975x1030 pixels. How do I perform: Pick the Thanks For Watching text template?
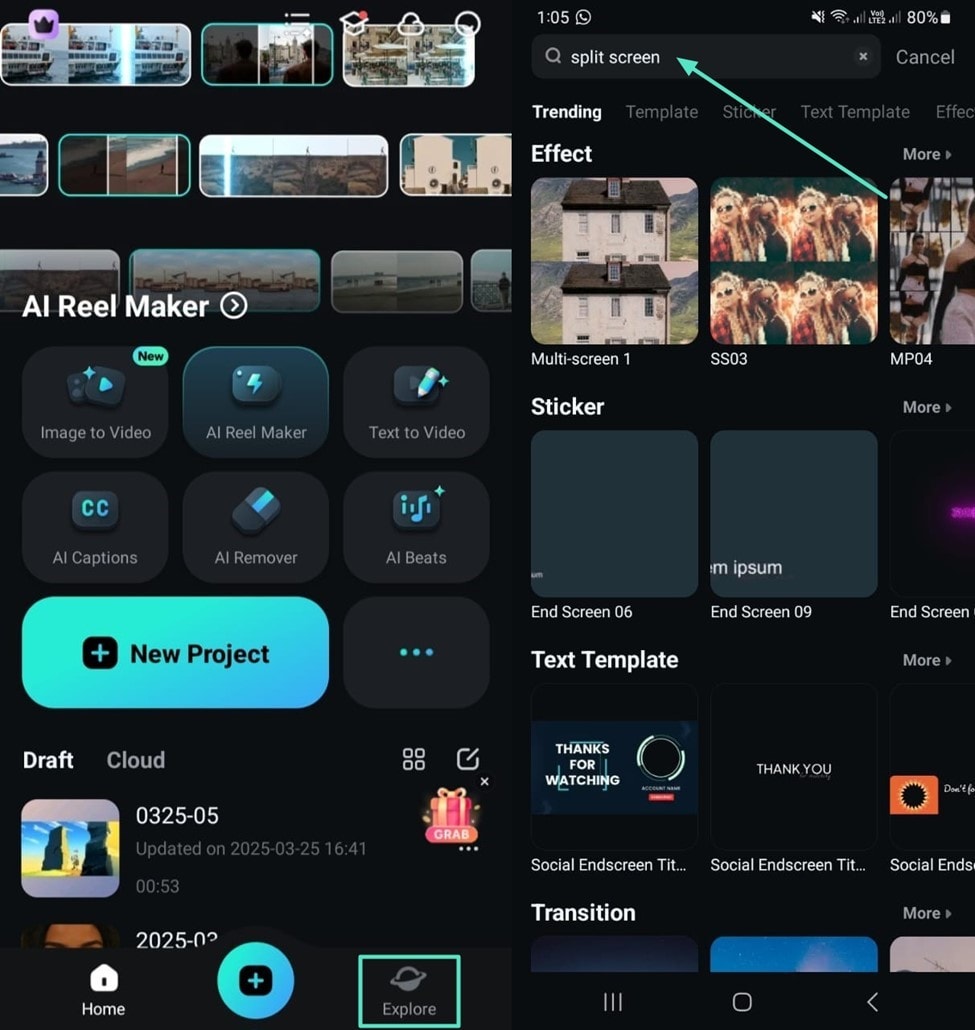point(614,767)
